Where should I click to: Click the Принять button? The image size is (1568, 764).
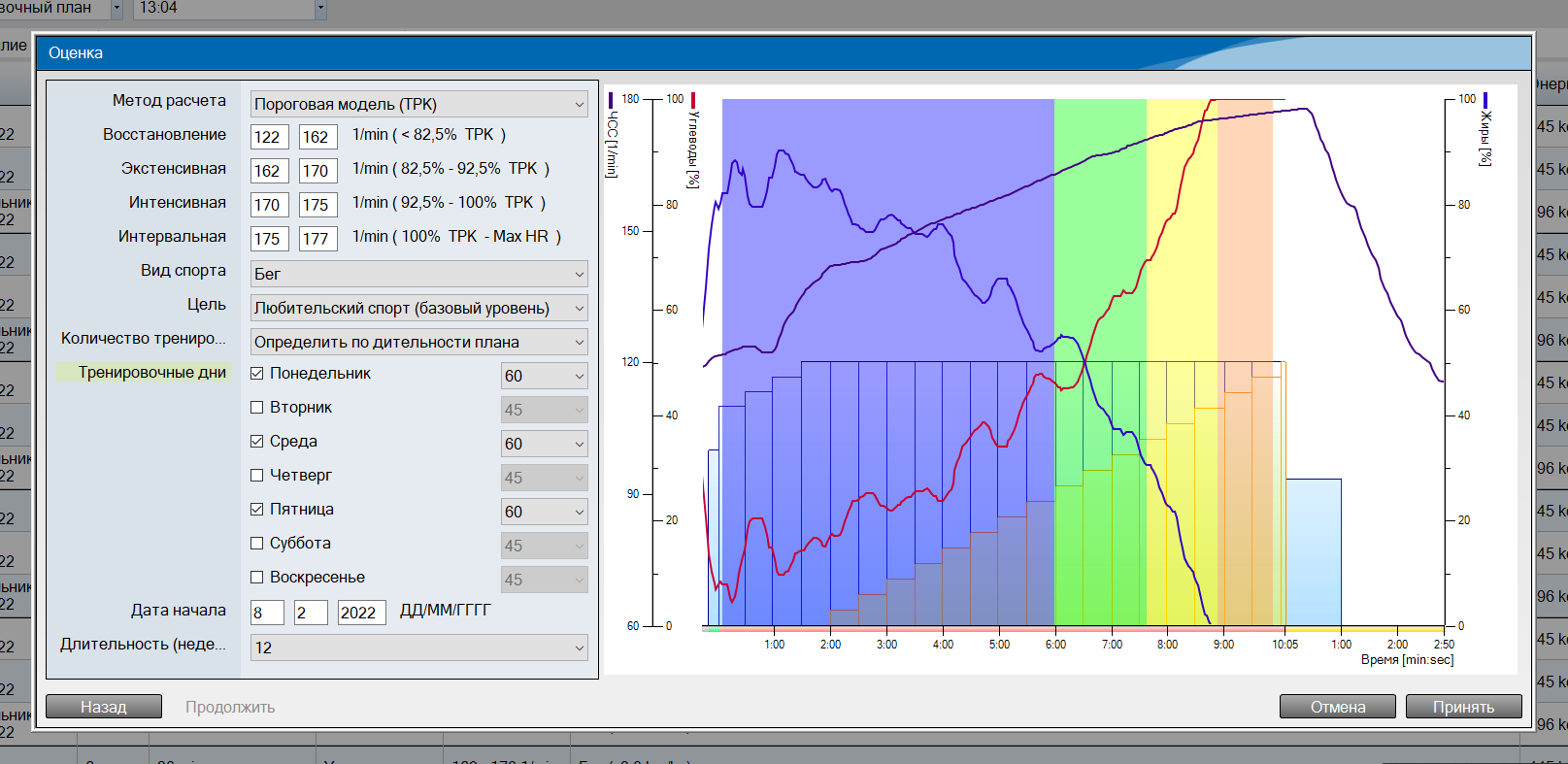[x=1463, y=707]
